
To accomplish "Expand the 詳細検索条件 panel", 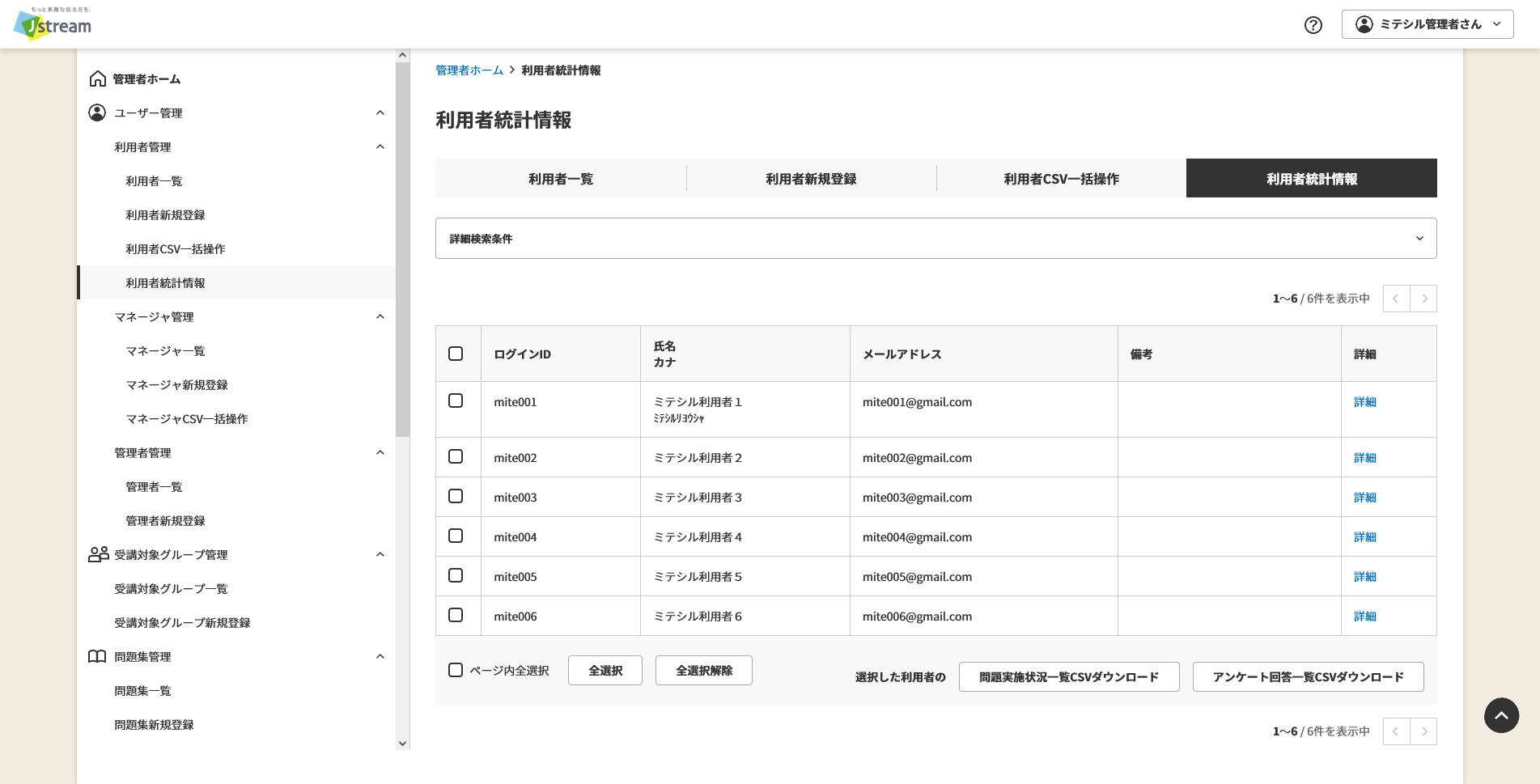I will 935,239.
